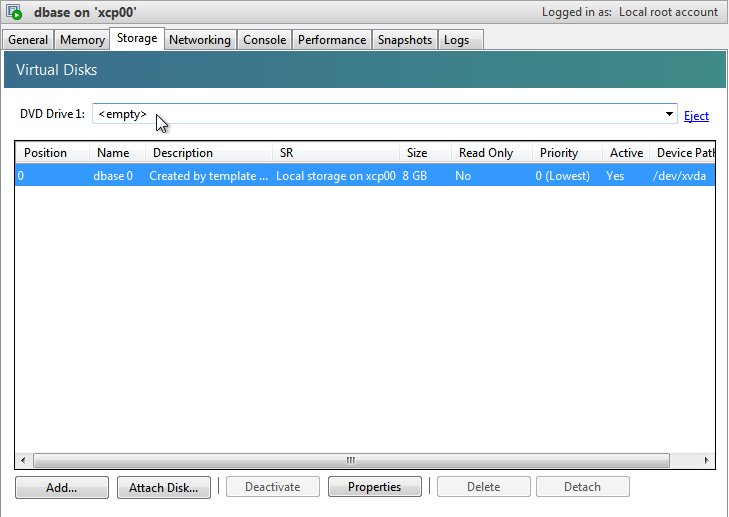Click the '0 (Lowest)' priority cell
The image size is (729, 517).
[563, 176]
